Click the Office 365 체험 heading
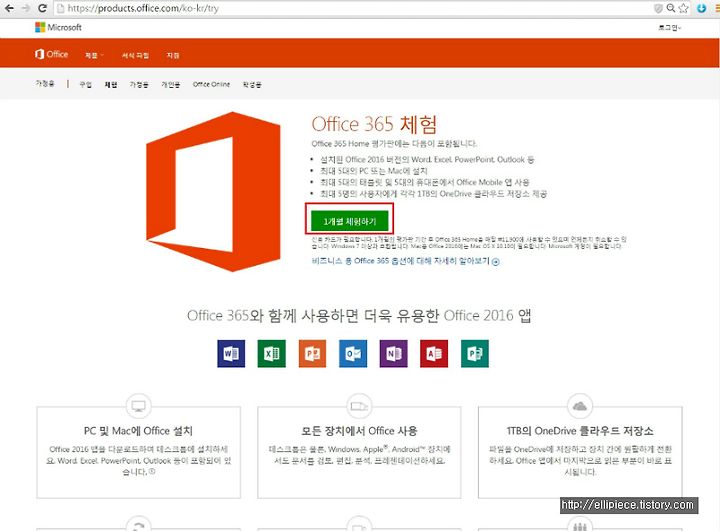Viewport: 720px width, 531px height. 374,124
